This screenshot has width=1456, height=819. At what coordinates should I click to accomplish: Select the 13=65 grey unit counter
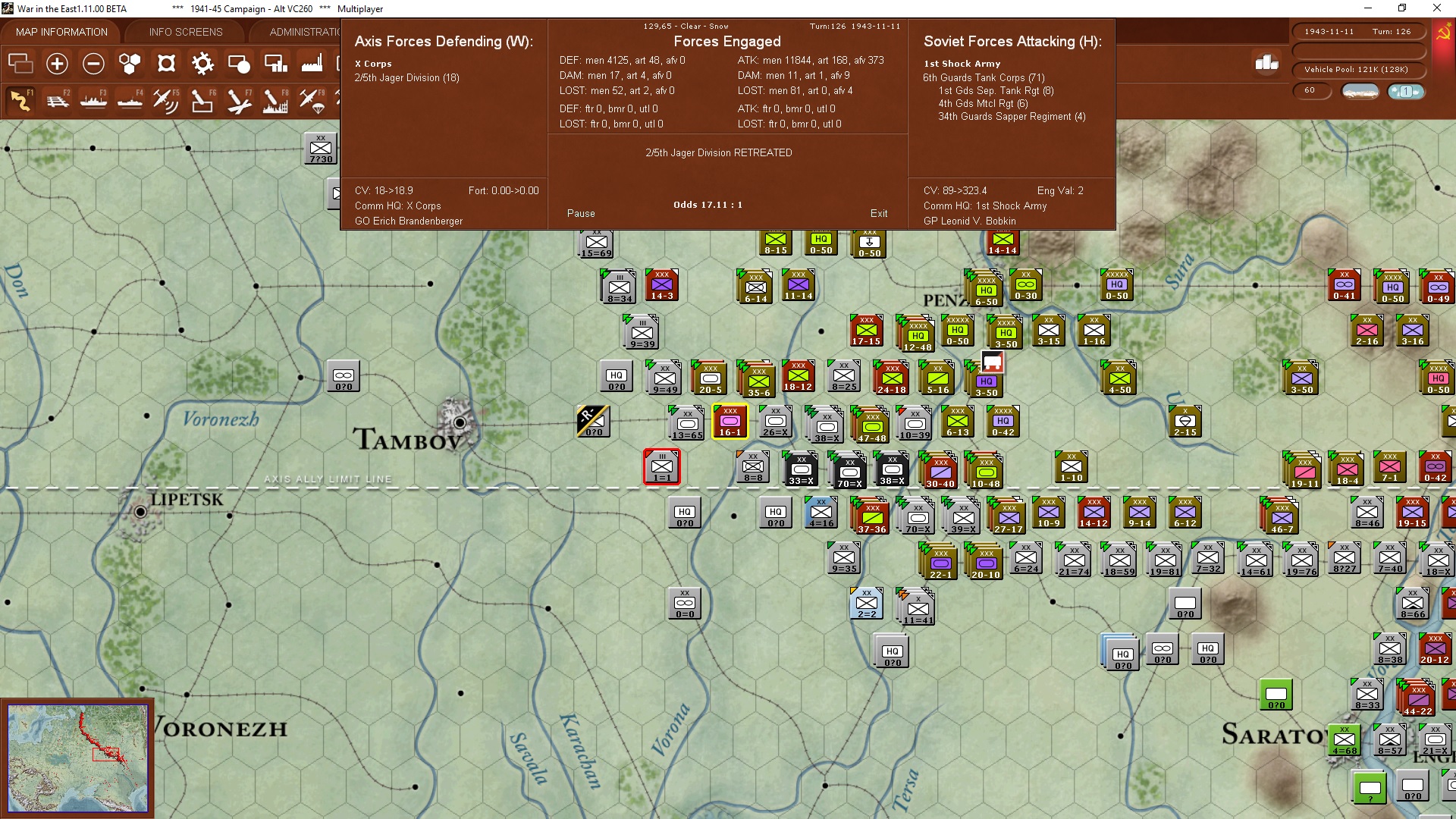pos(686,423)
